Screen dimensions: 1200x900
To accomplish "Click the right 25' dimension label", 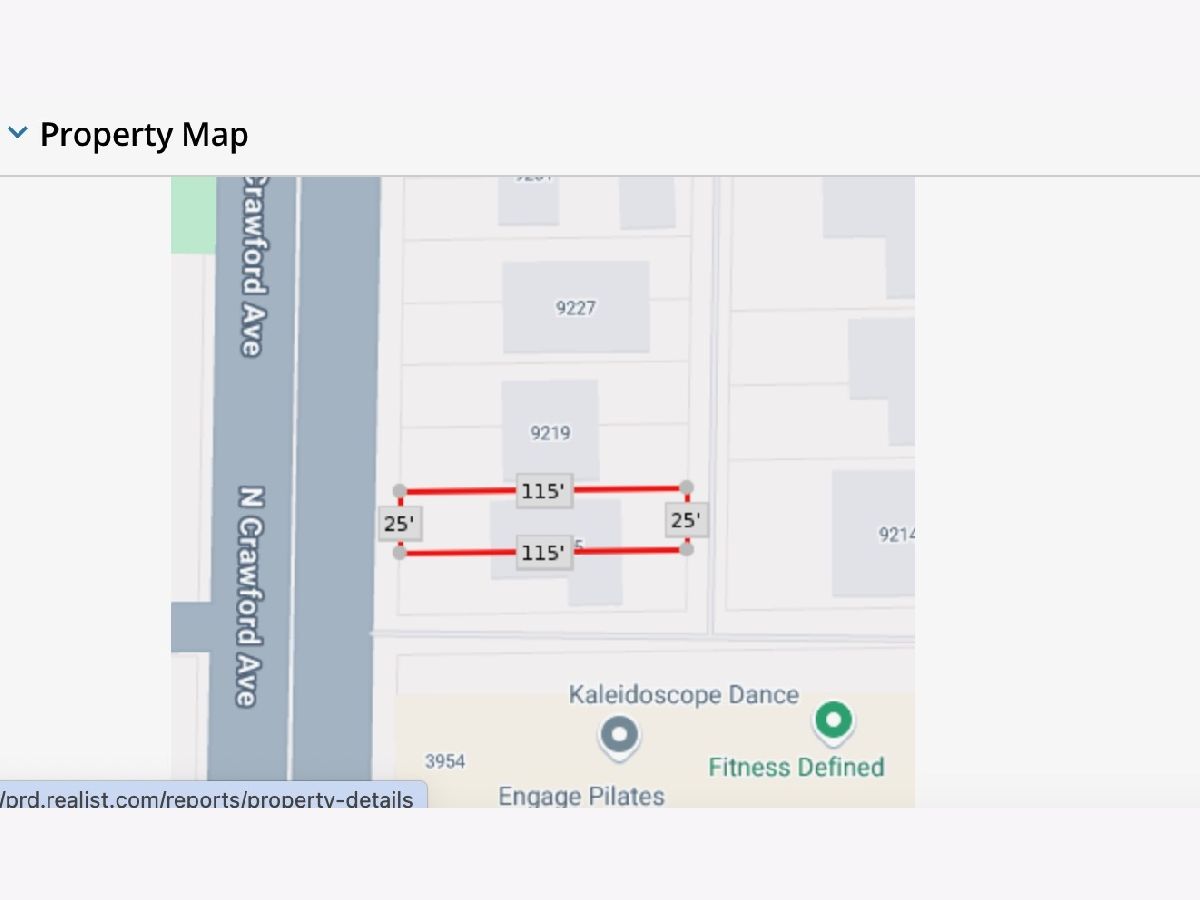I will tap(686, 520).
